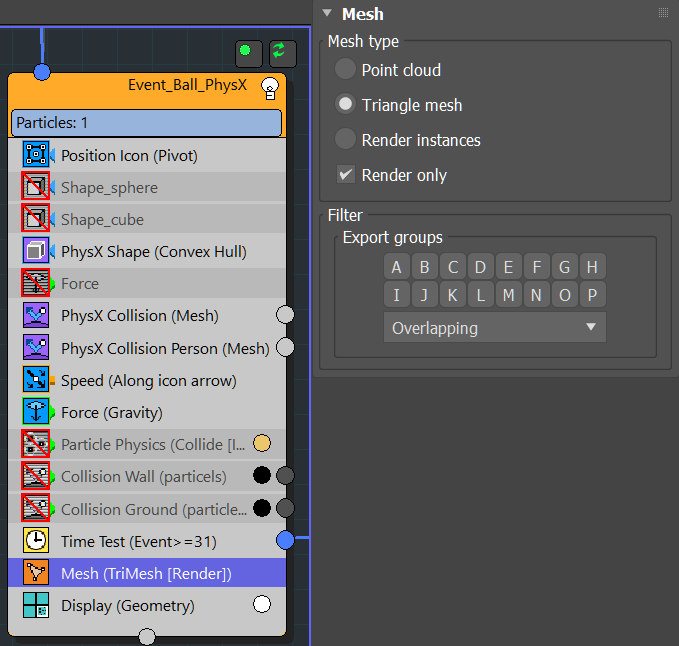Open the Overlapping filter dropdown

494,328
